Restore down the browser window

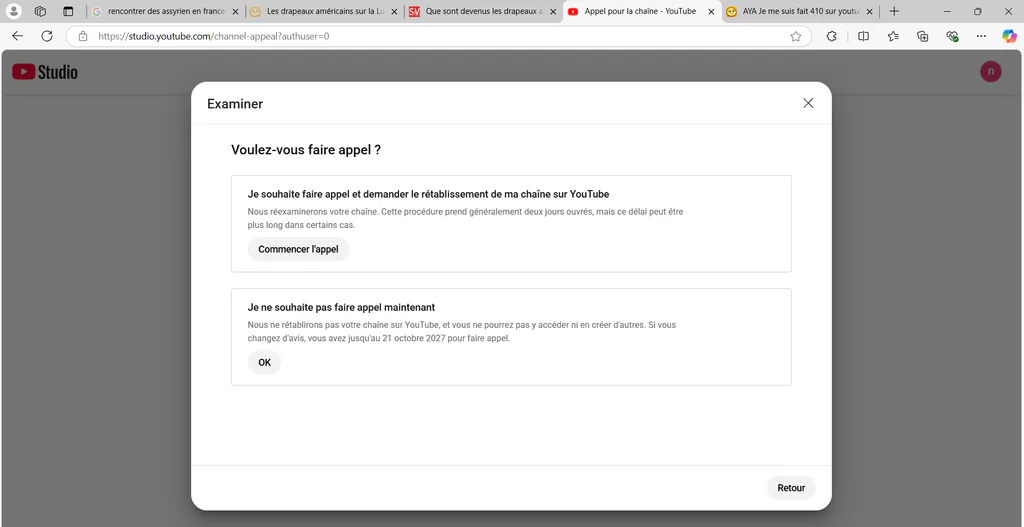tap(978, 11)
